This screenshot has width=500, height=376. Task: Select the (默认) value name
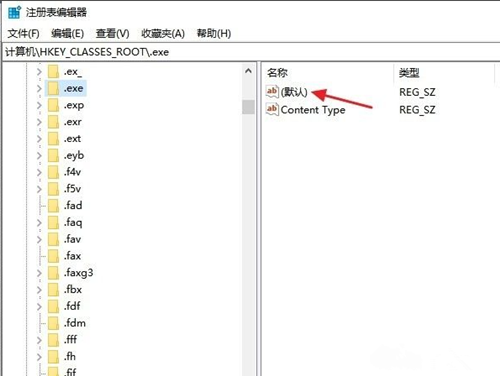(x=294, y=92)
